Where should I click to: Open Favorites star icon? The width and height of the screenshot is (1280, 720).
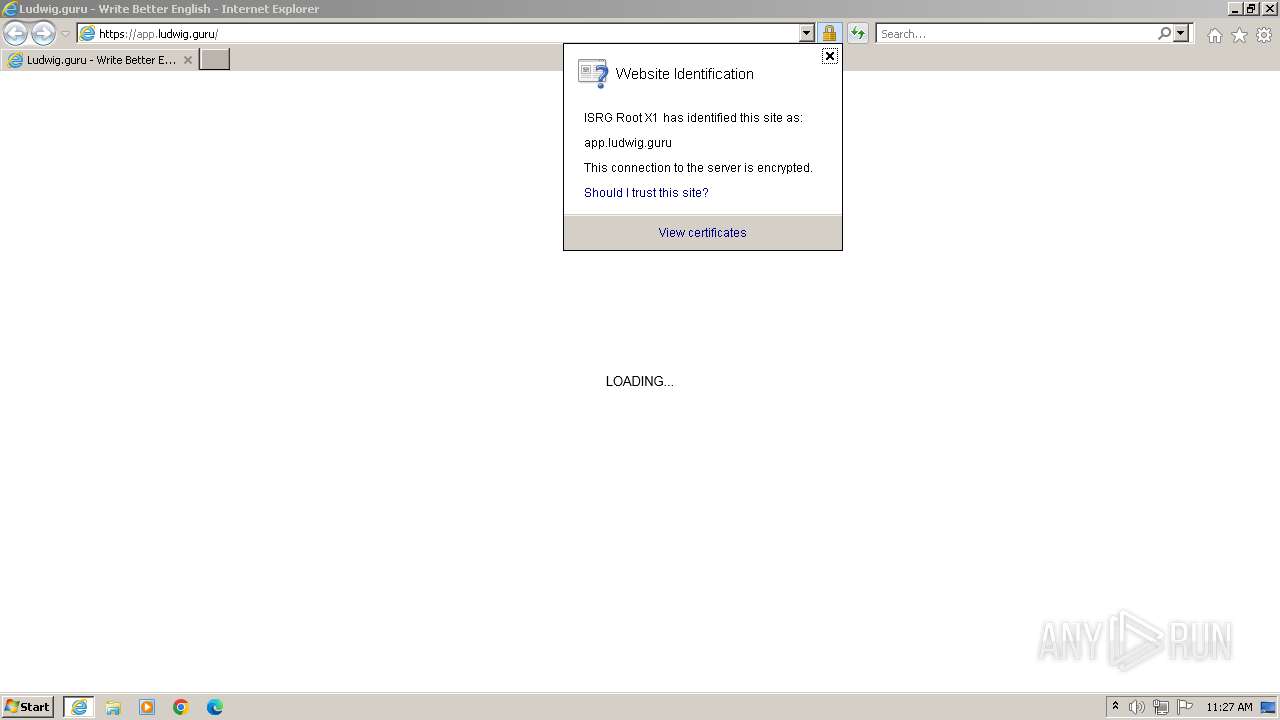(1239, 35)
